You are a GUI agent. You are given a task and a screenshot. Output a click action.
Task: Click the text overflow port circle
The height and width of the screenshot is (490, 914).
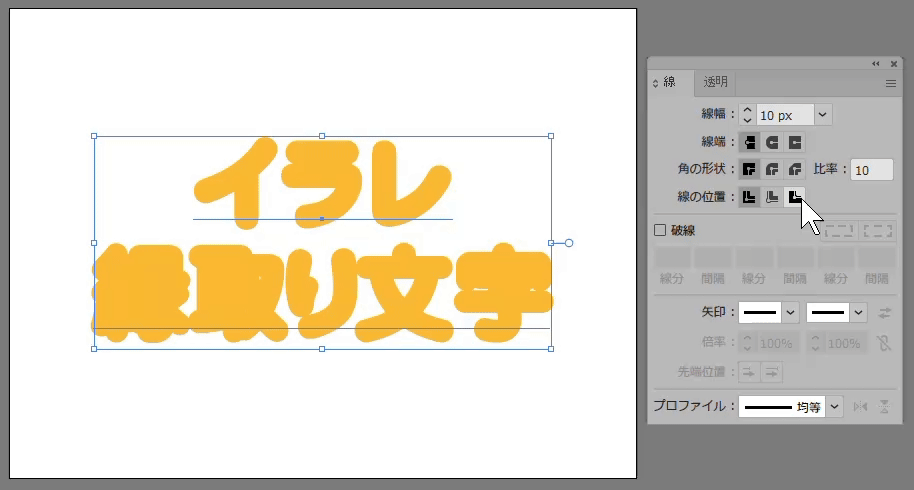(x=569, y=243)
